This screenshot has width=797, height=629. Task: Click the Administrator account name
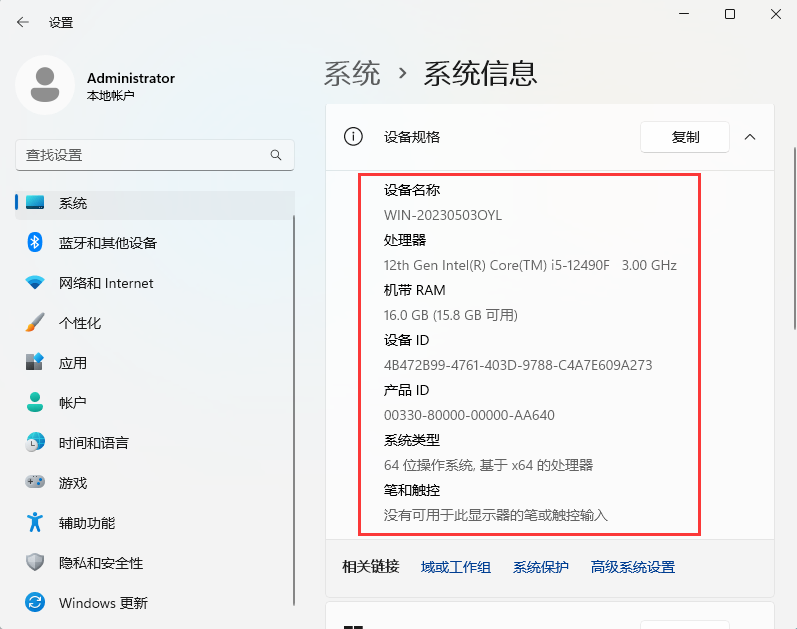point(131,78)
